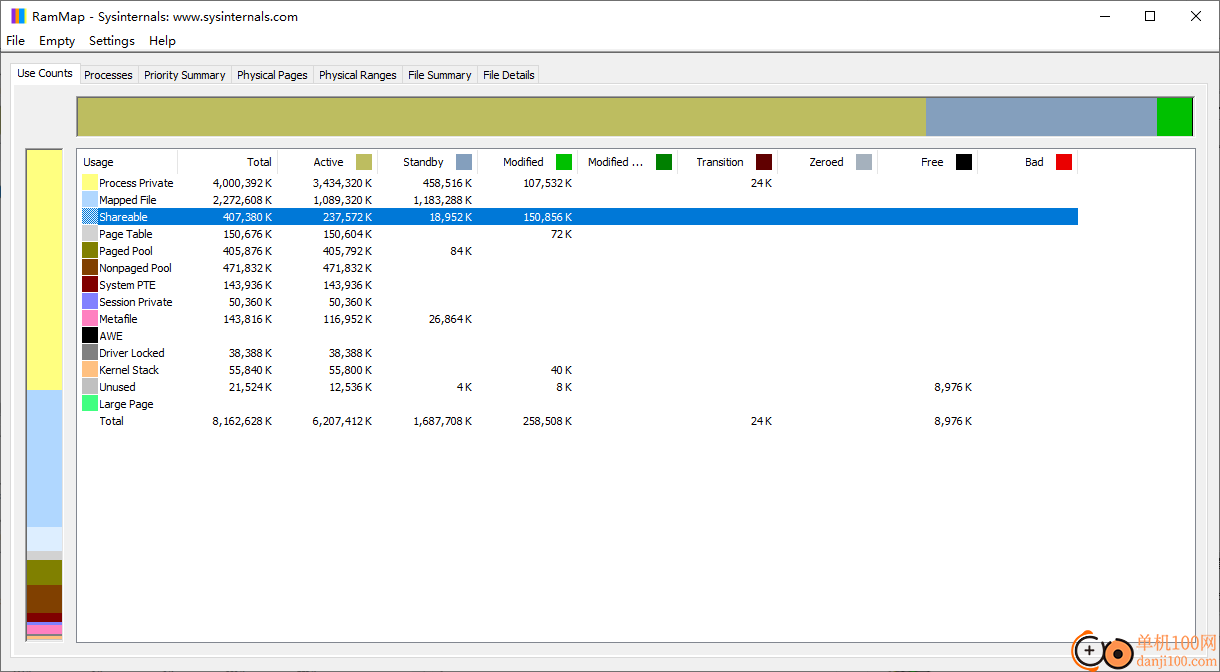Click the Unused row Free value 8,976 K
This screenshot has height=672, width=1220.
coord(953,387)
